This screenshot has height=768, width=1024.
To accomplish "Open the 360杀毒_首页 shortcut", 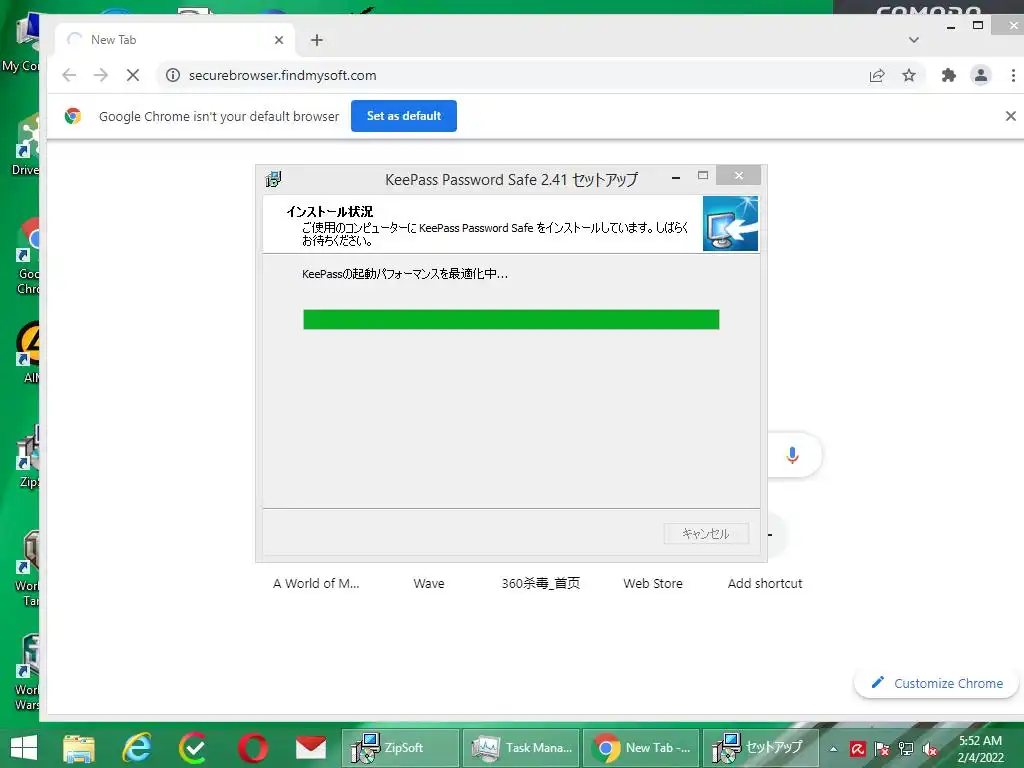I will point(540,583).
